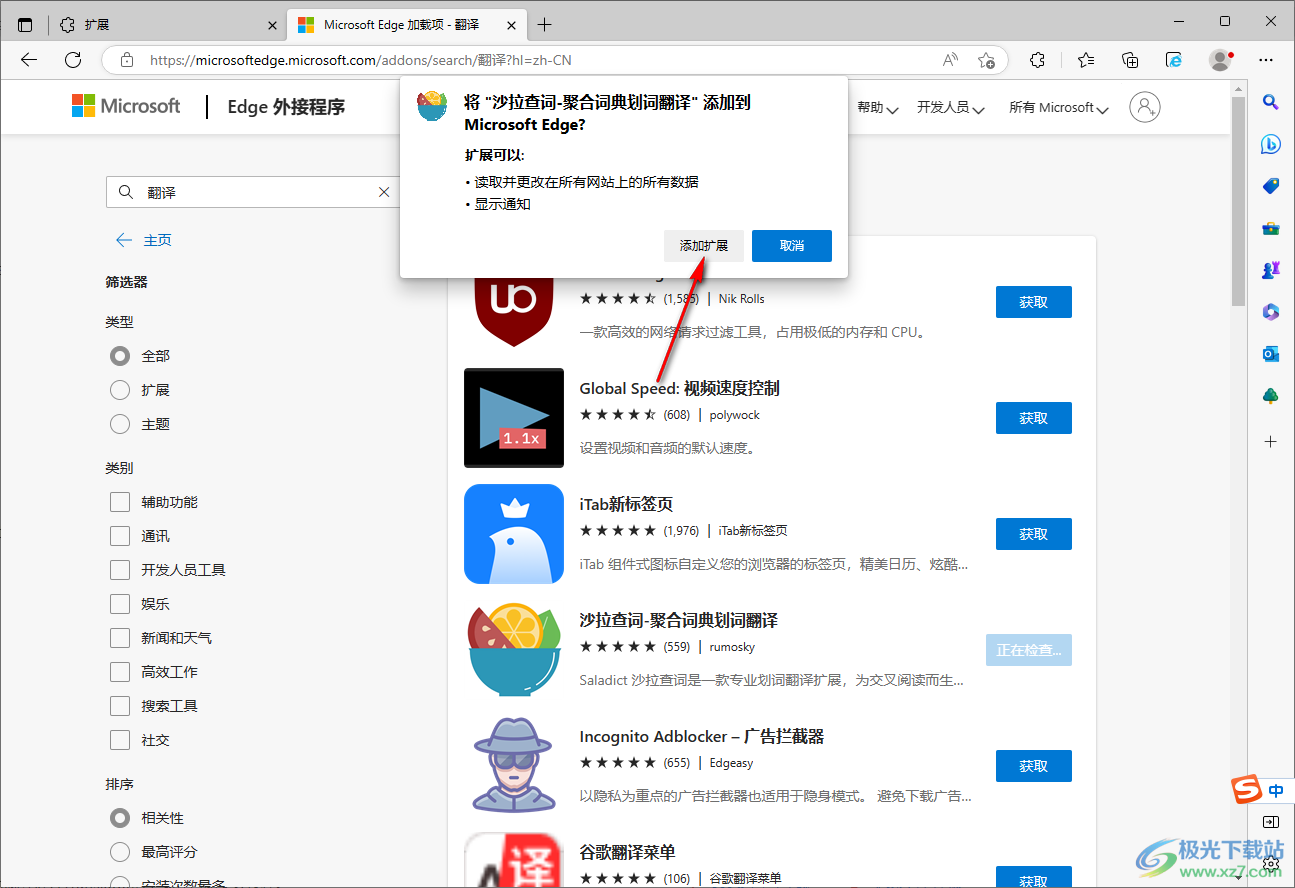This screenshot has height=888, width=1295.
Task: Go back with the browser back arrow
Action: tap(29, 60)
